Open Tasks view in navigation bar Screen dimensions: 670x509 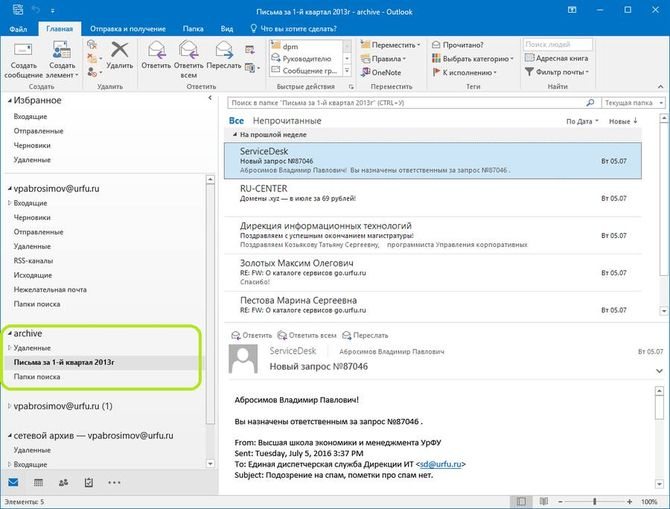[x=88, y=483]
